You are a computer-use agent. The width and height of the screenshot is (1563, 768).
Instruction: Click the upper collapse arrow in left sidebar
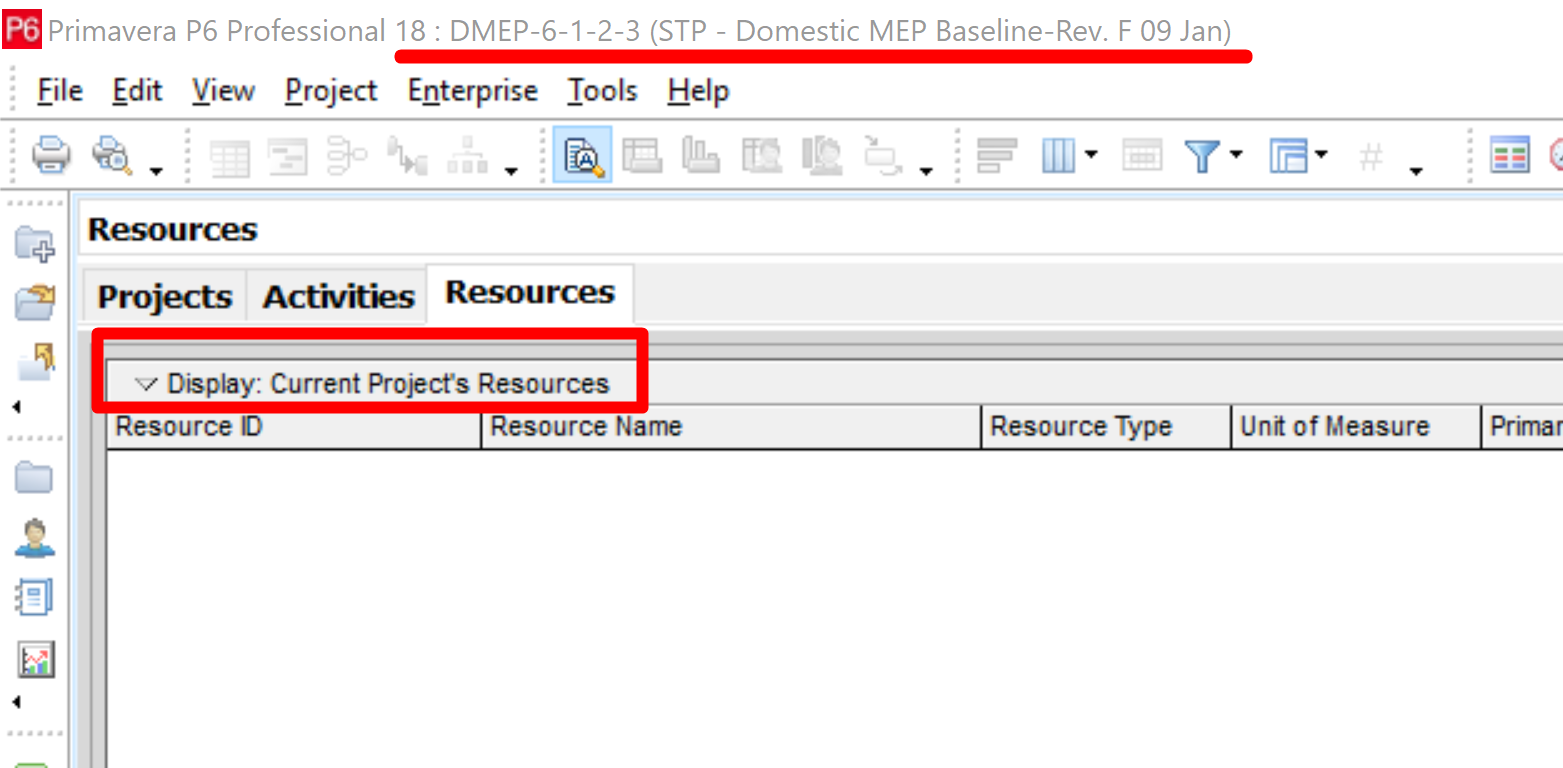[x=16, y=407]
